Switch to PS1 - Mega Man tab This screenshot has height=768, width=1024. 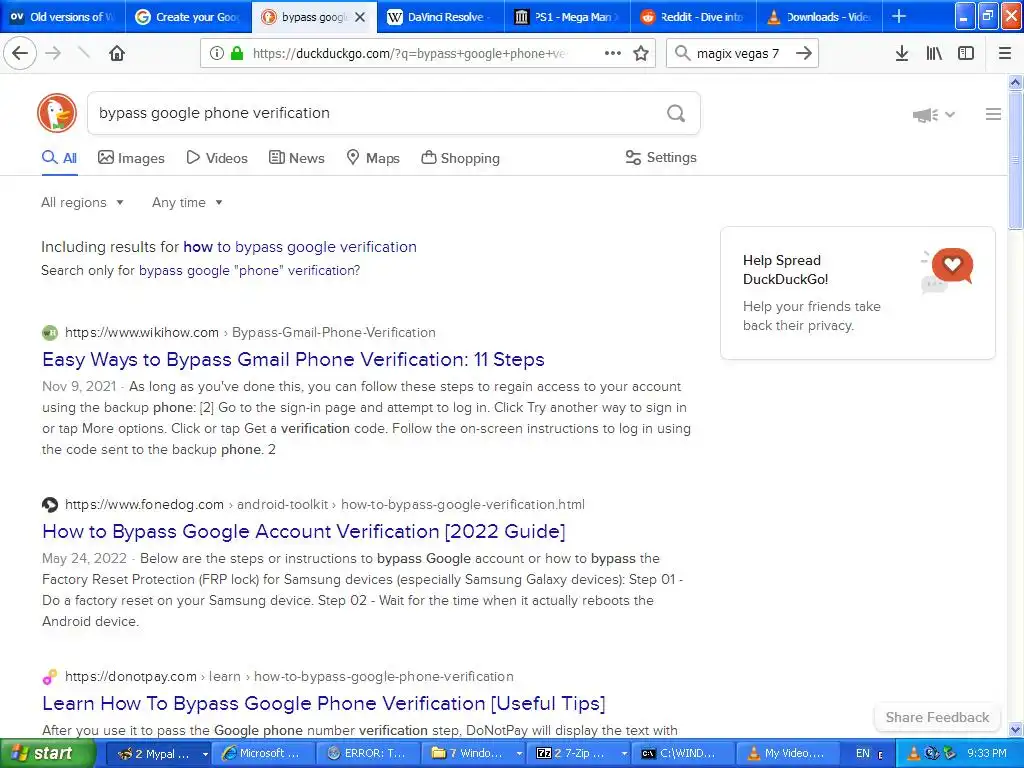[x=567, y=17]
